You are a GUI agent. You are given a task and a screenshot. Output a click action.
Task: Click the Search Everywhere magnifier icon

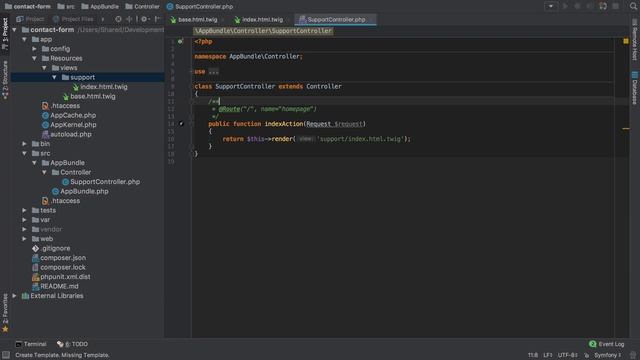(x=633, y=6)
